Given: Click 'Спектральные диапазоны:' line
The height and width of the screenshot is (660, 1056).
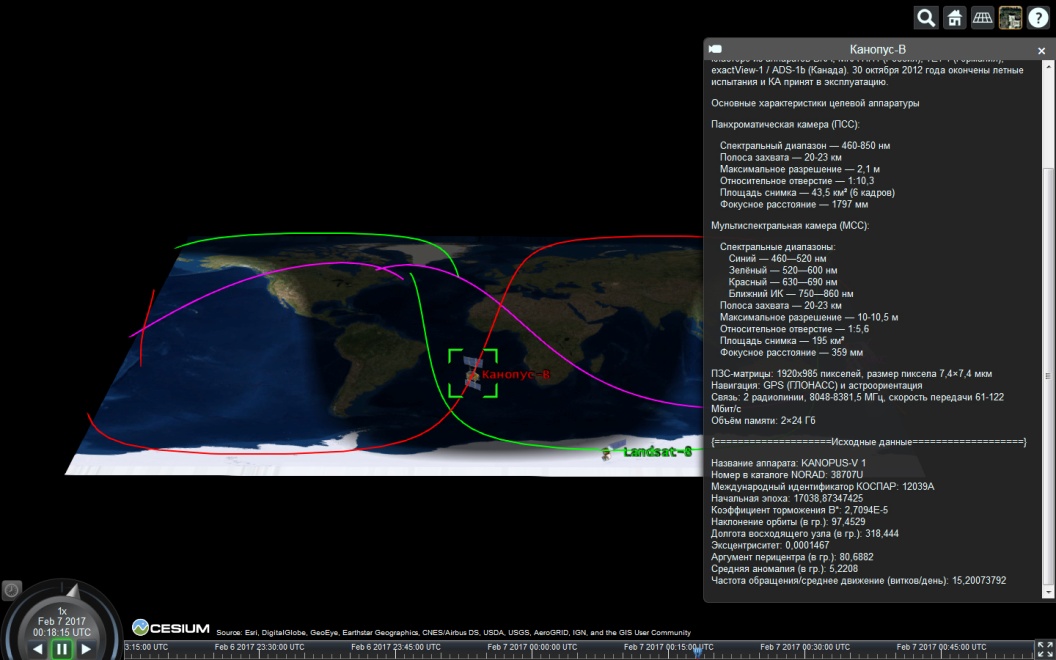Looking at the screenshot, I should 777,246.
